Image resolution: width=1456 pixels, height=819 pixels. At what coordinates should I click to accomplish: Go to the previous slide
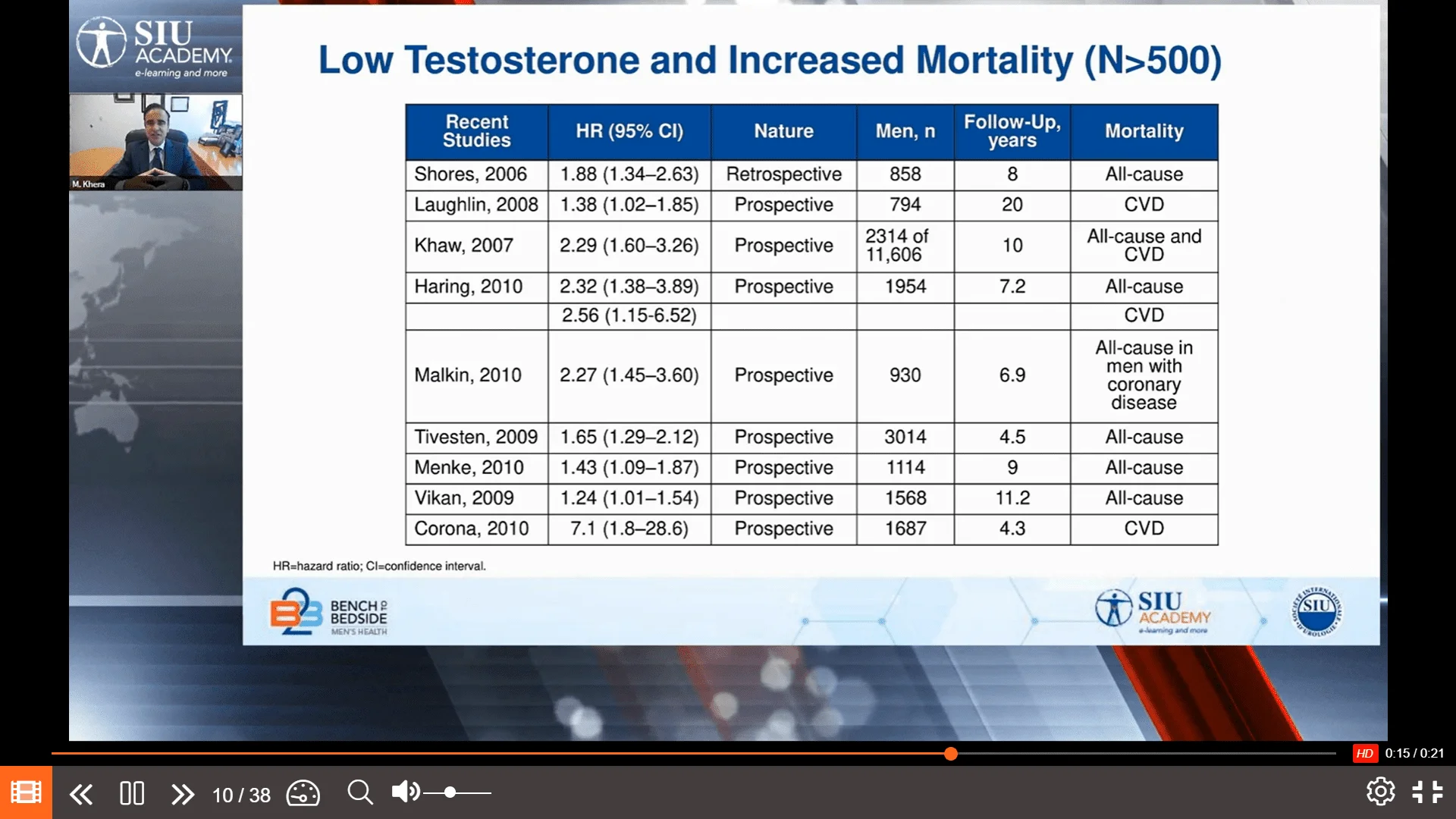pos(81,794)
